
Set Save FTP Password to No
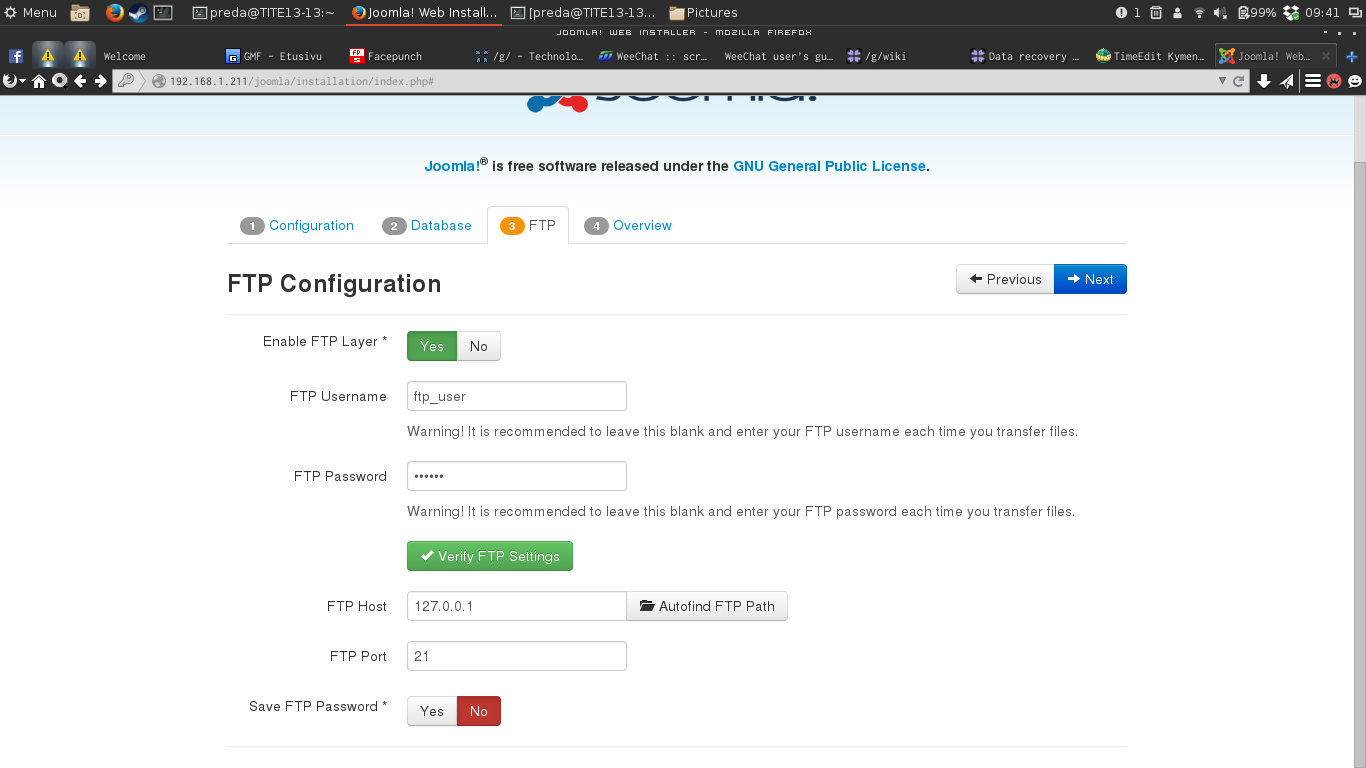tap(479, 711)
